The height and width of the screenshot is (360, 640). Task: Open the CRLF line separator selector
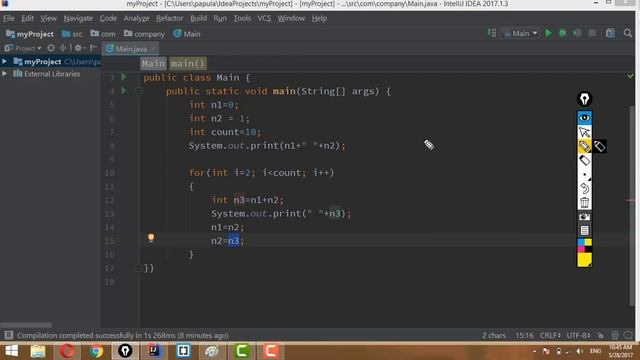coord(550,336)
